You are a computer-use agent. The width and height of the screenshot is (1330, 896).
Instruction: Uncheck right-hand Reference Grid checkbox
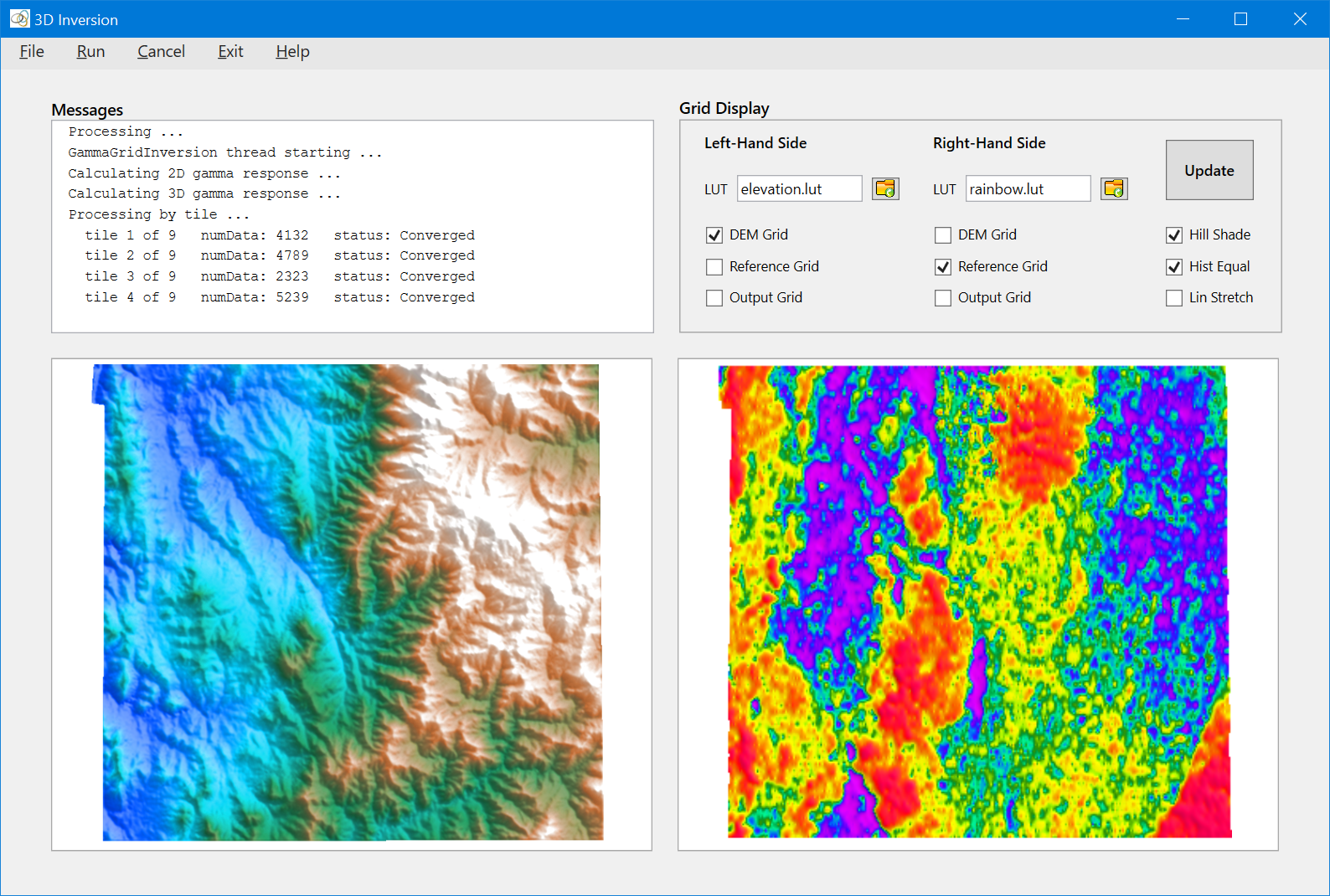943,267
